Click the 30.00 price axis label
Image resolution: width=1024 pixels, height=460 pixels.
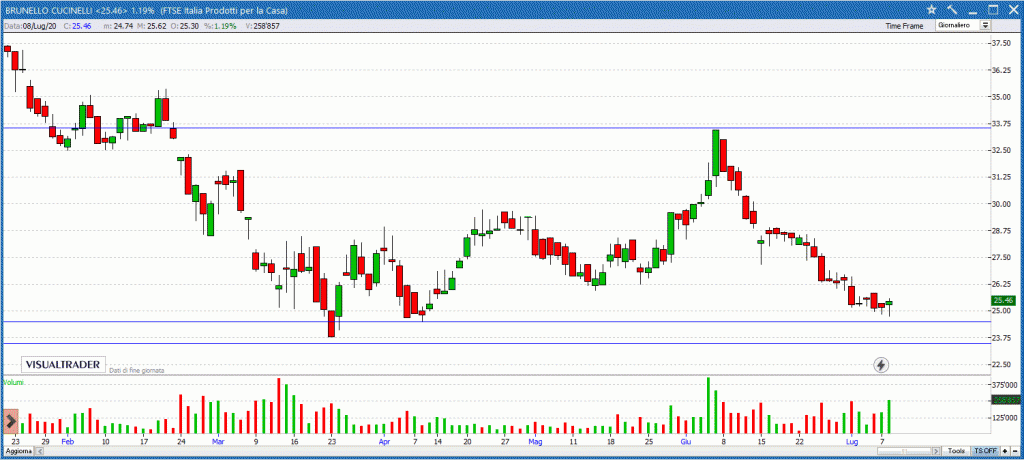1002,204
